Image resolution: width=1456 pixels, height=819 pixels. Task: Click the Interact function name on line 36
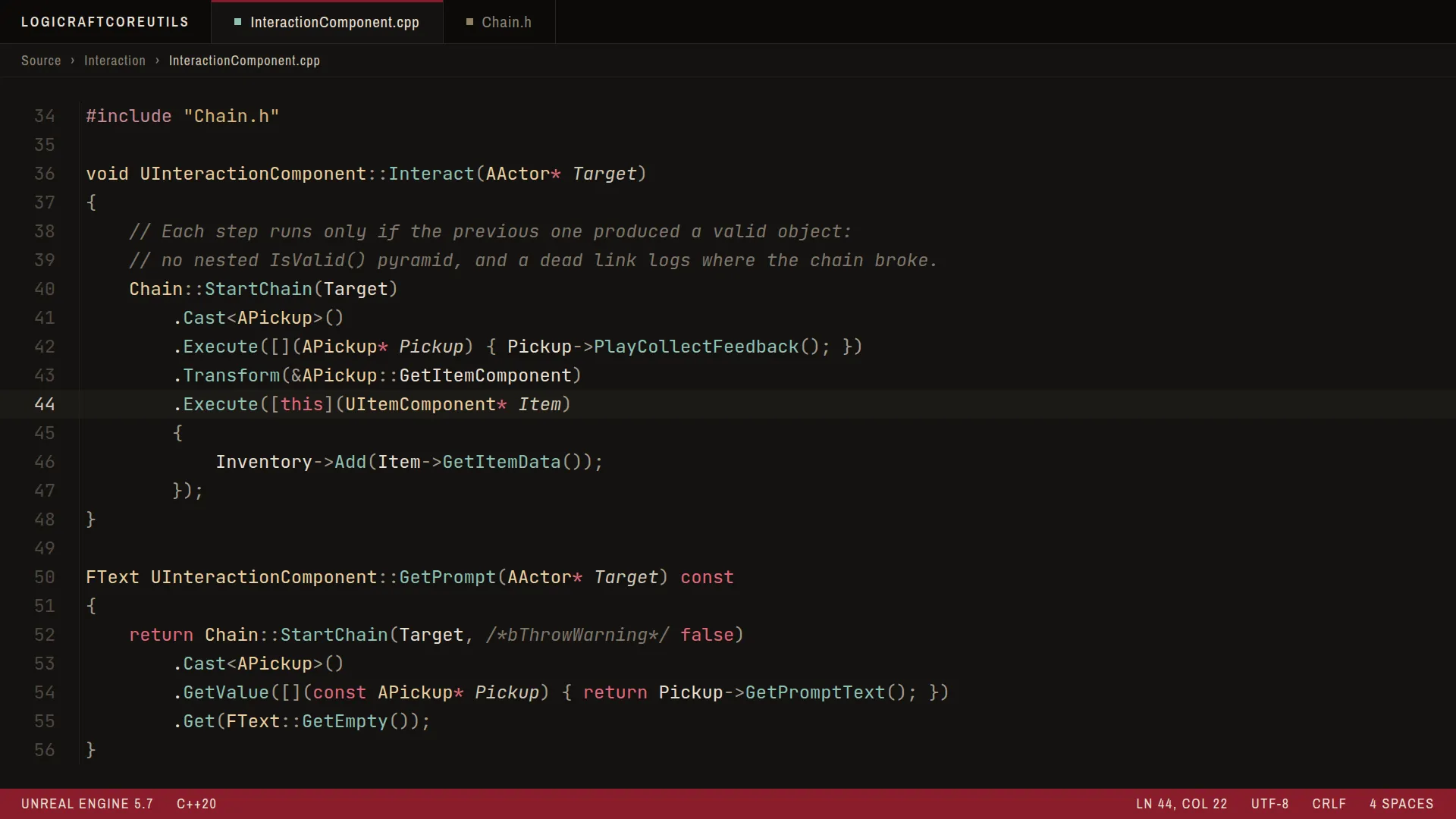click(x=431, y=174)
